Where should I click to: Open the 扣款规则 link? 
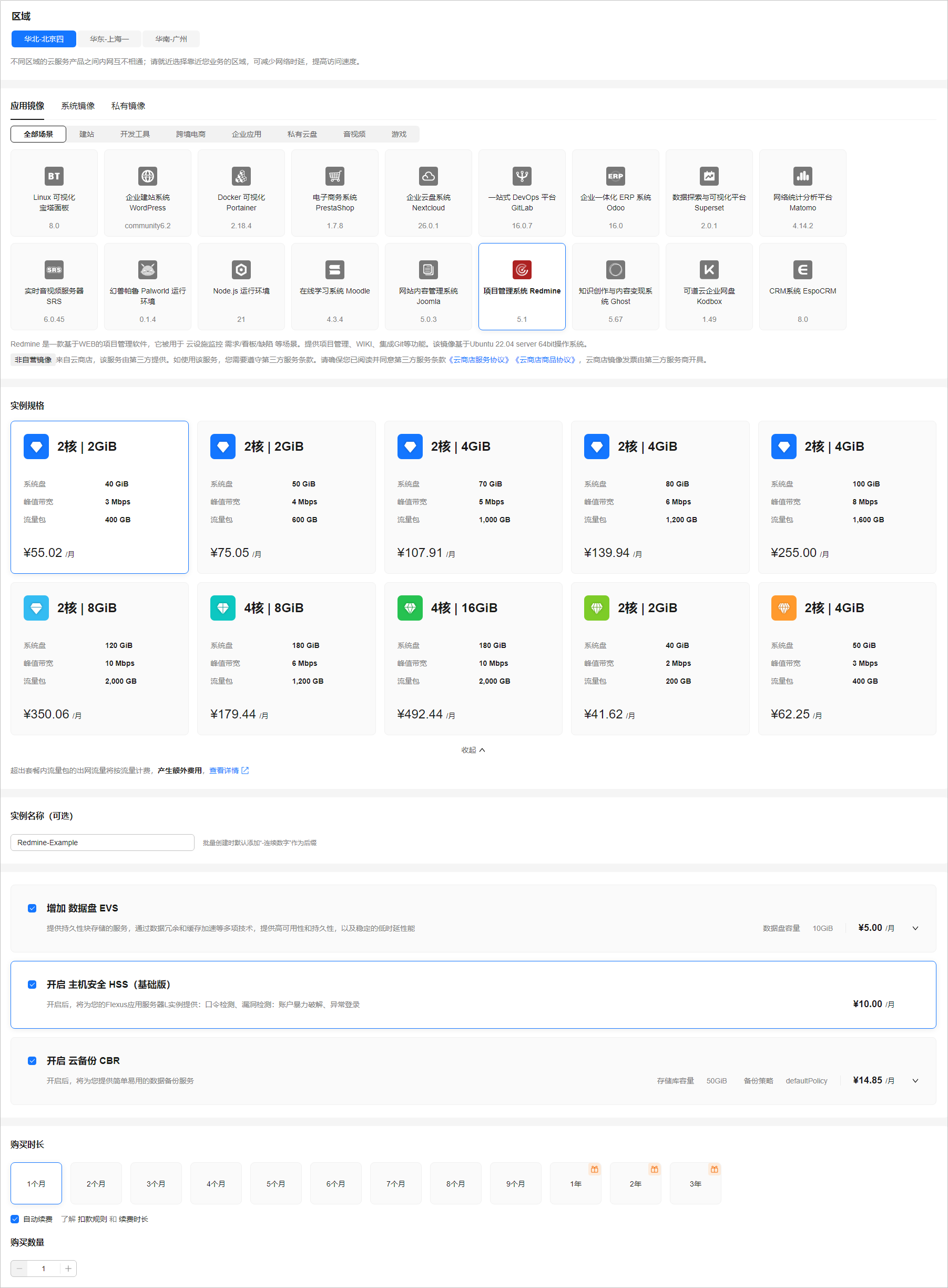[x=93, y=1219]
